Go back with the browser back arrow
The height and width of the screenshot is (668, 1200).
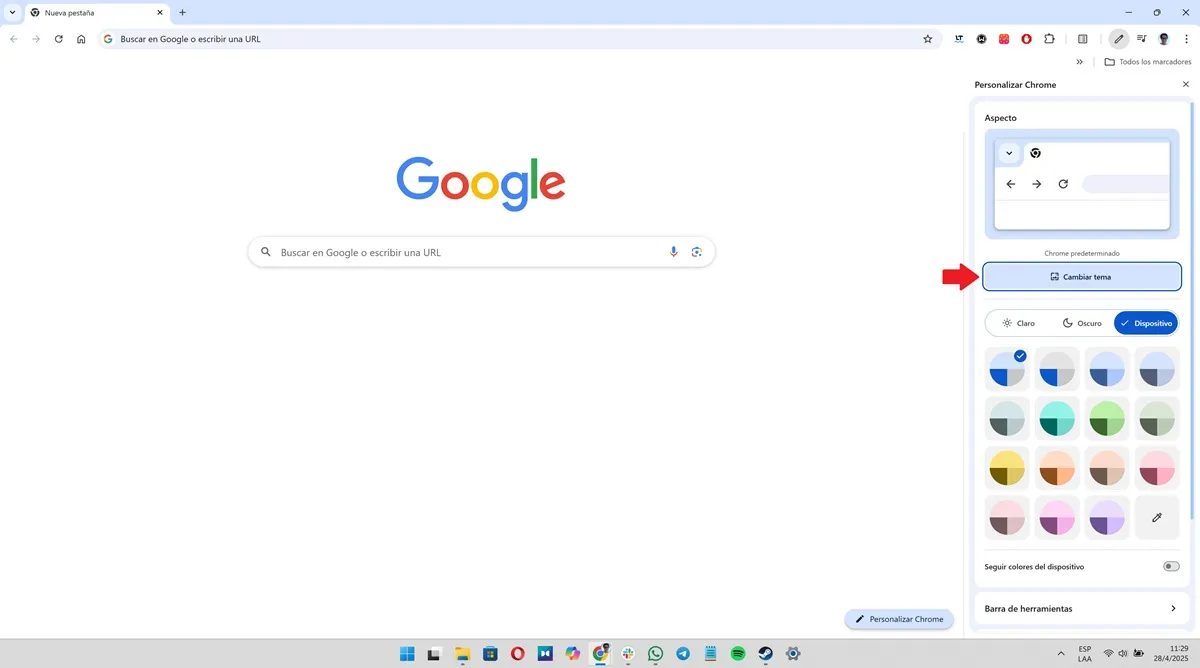coord(14,39)
